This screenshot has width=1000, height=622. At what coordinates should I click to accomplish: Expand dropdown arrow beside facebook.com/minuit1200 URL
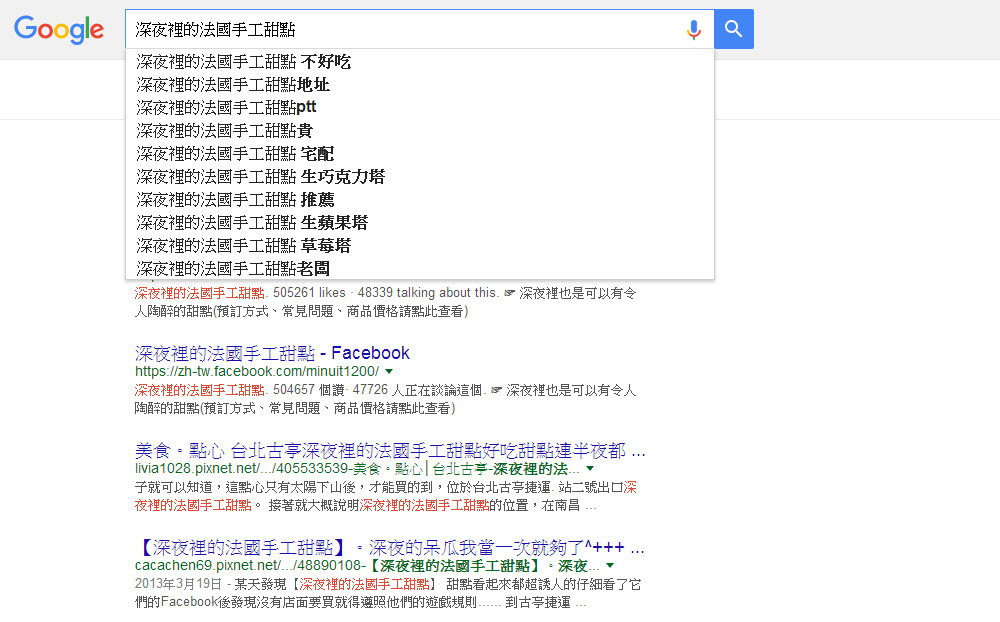(389, 371)
